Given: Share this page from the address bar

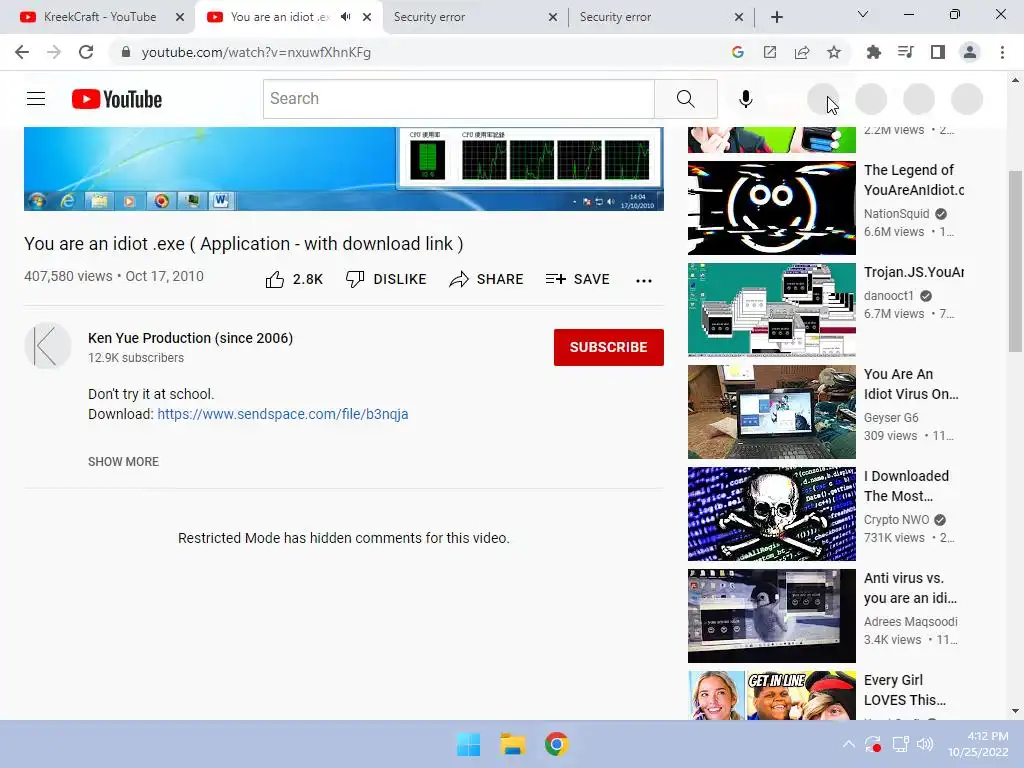Looking at the screenshot, I should (802, 52).
